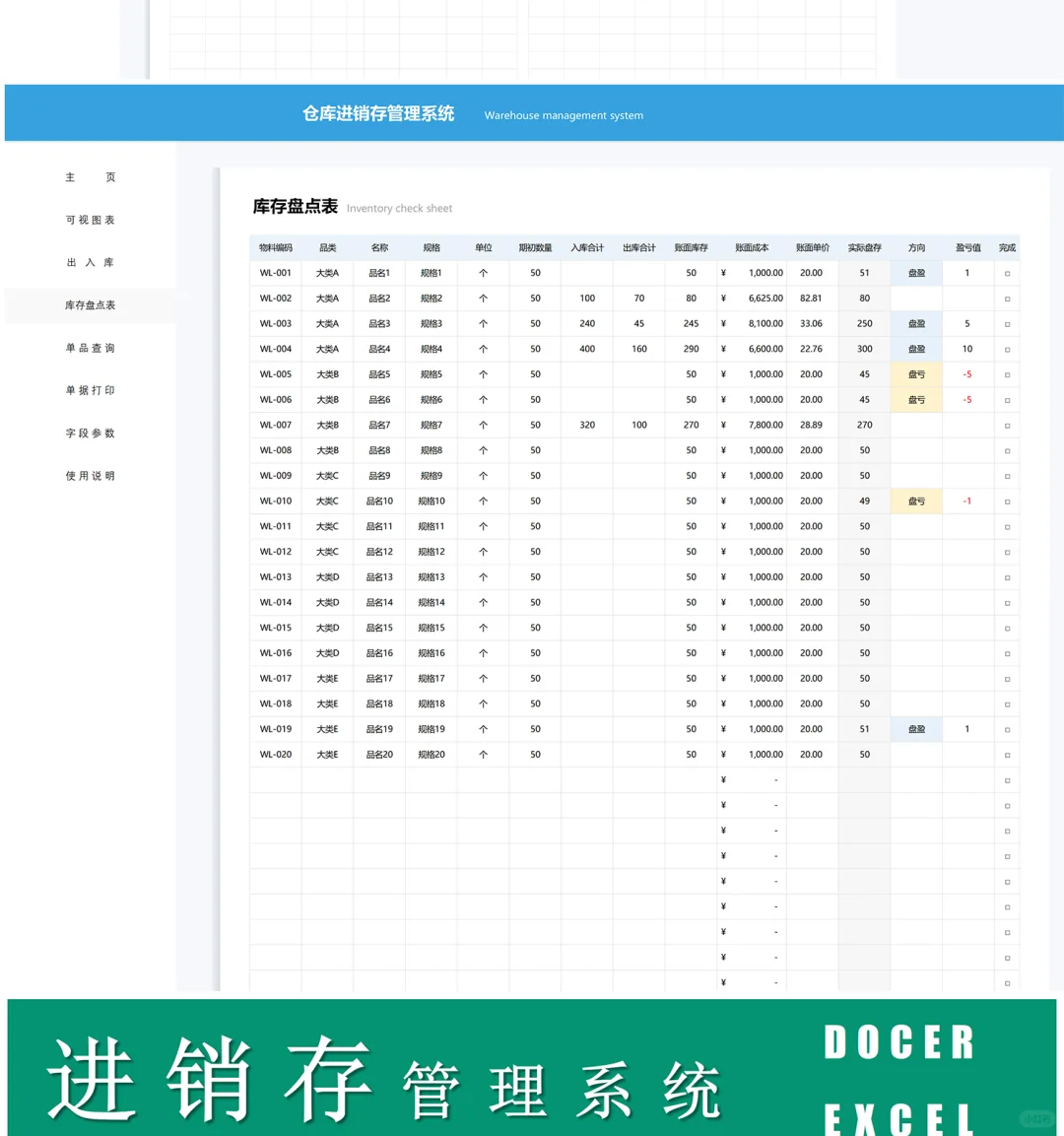
Task: Open the 字段参数 sidebar page
Action: click(x=90, y=434)
